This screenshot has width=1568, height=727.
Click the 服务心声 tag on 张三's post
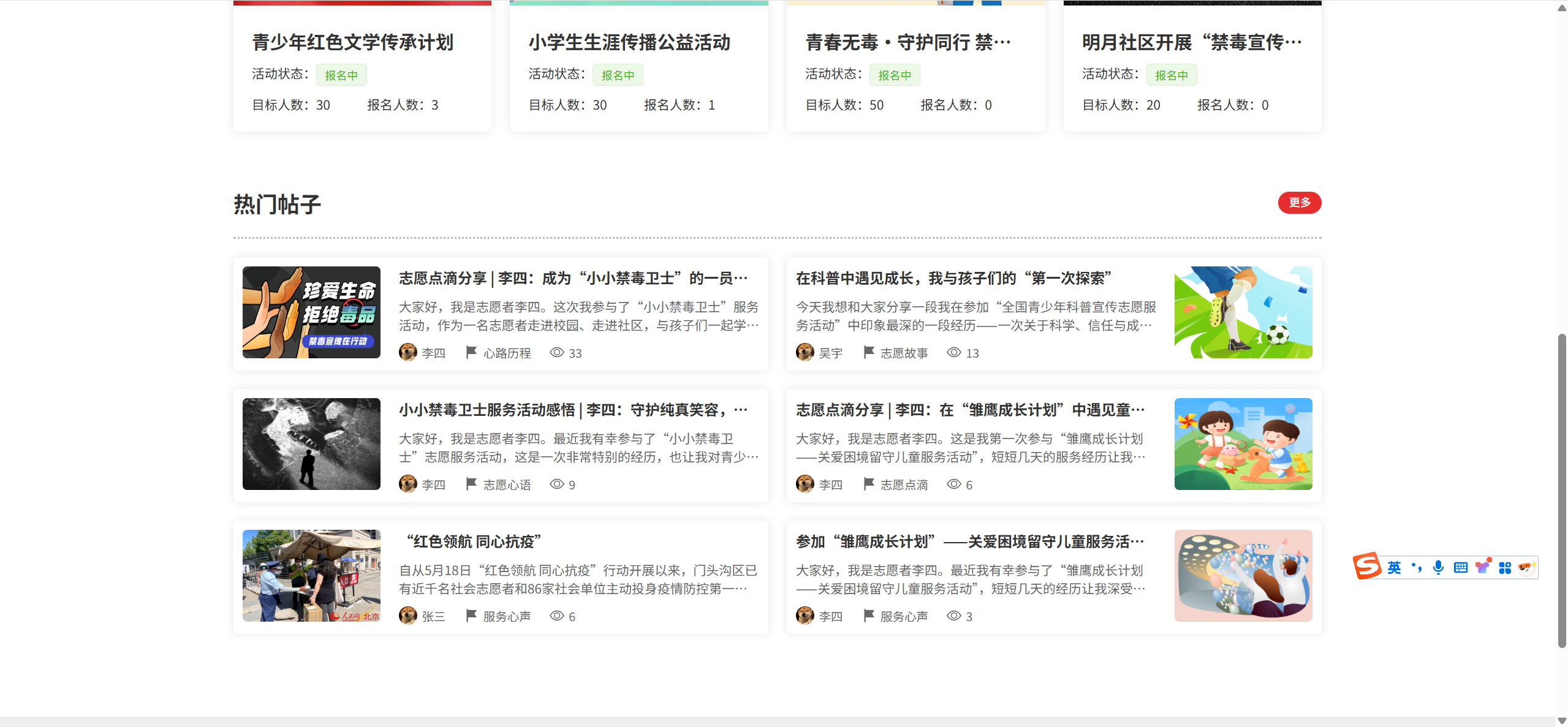point(507,617)
